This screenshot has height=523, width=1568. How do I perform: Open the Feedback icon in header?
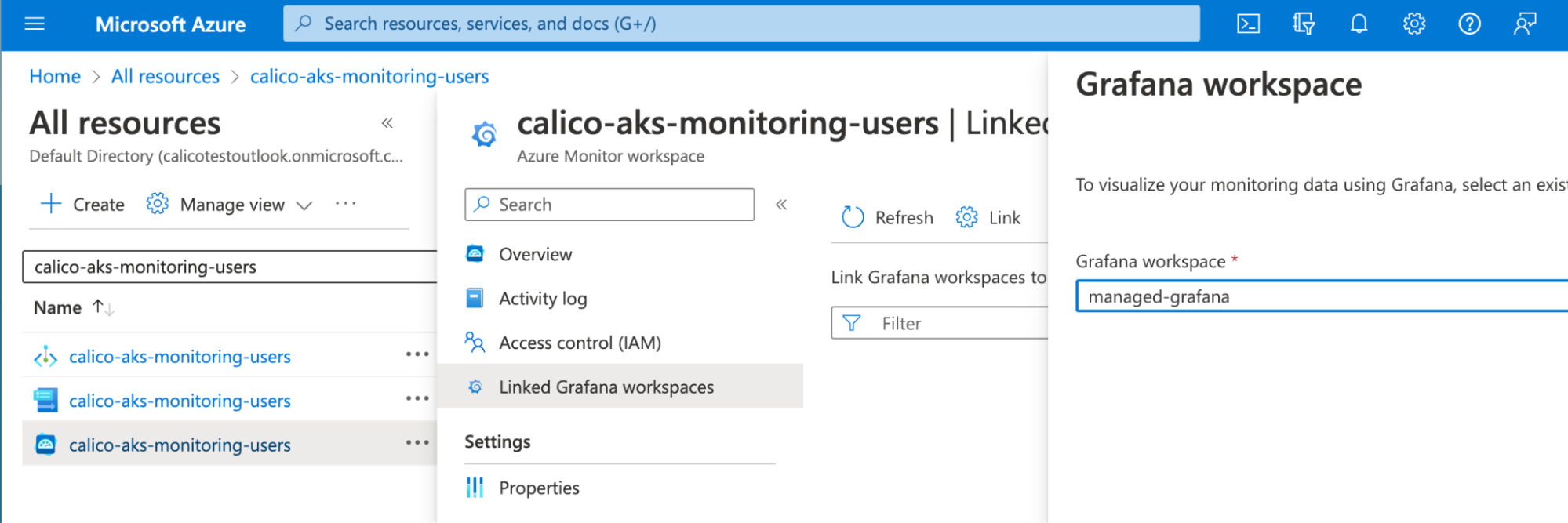coord(1524,24)
